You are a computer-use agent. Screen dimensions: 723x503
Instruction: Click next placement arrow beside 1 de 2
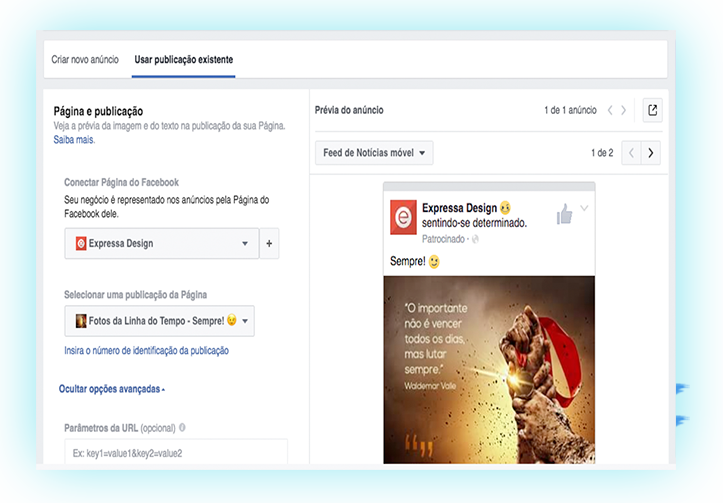pos(651,153)
